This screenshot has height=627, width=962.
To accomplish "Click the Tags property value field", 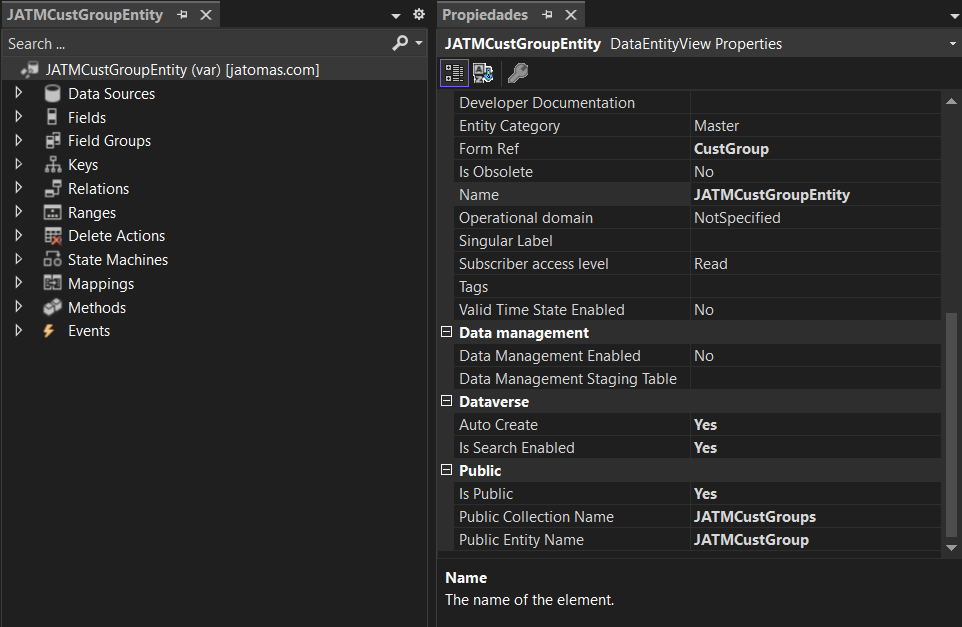I will 815,287.
